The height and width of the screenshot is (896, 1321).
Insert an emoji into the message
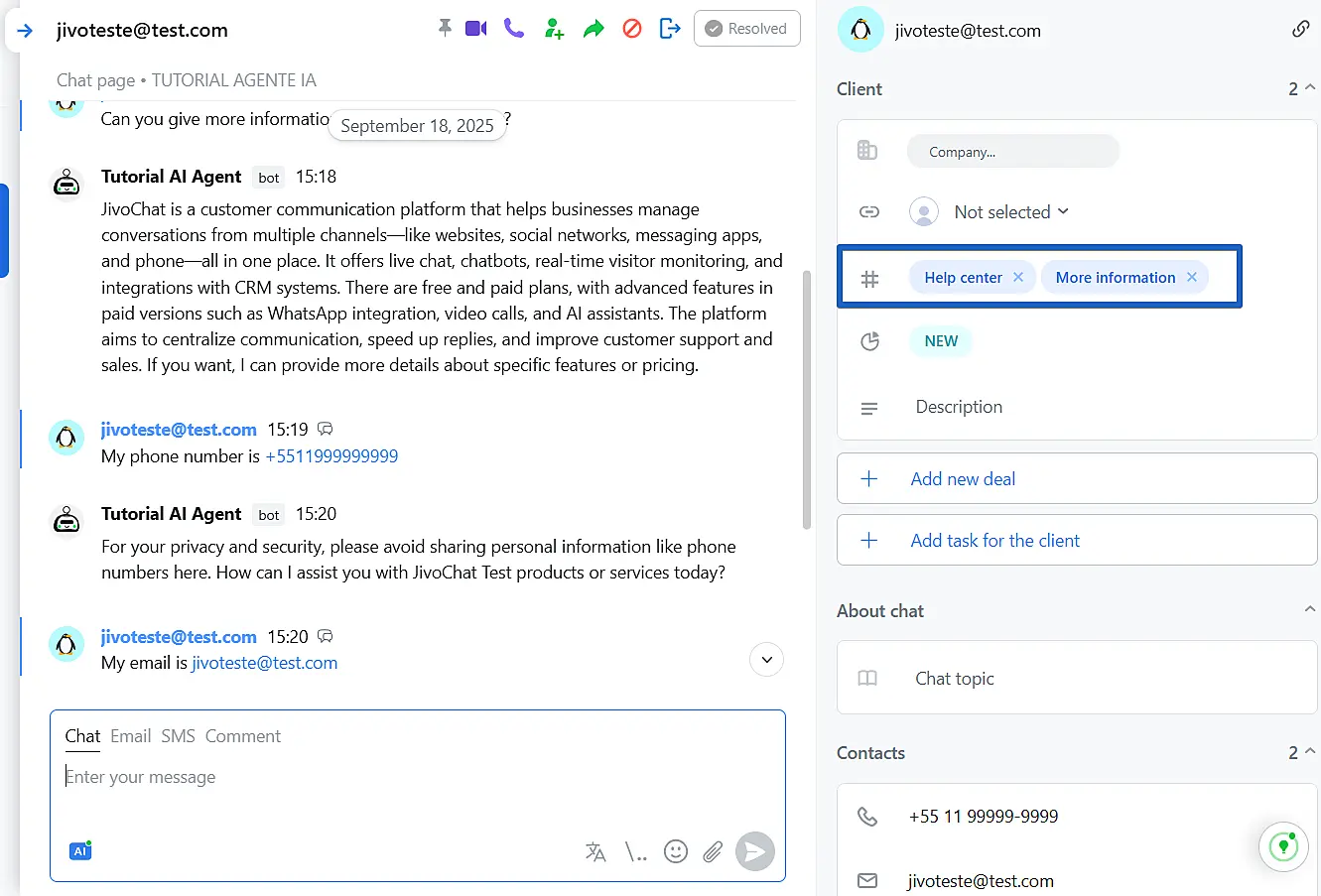click(676, 851)
